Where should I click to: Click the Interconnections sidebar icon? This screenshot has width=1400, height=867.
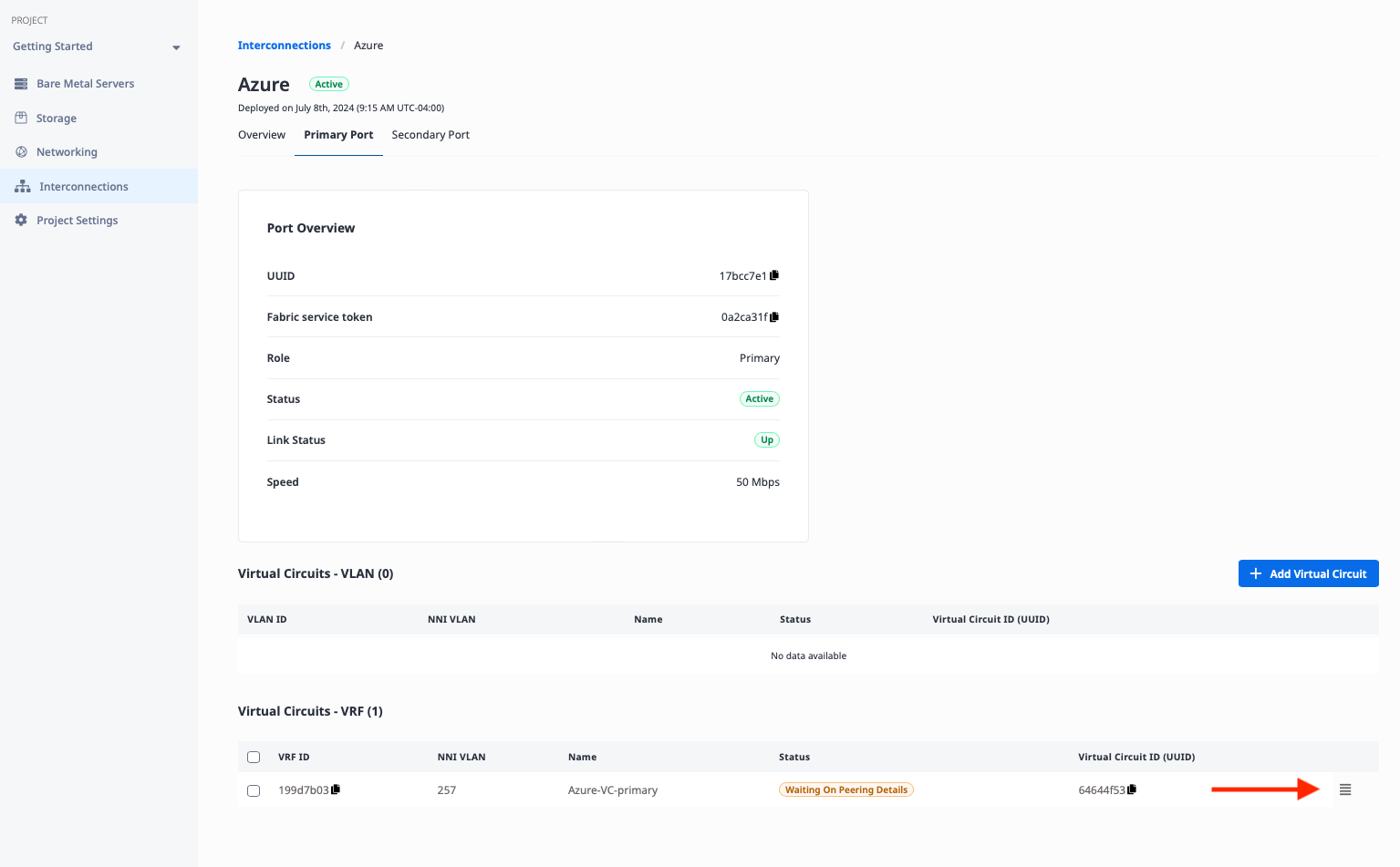click(23, 186)
